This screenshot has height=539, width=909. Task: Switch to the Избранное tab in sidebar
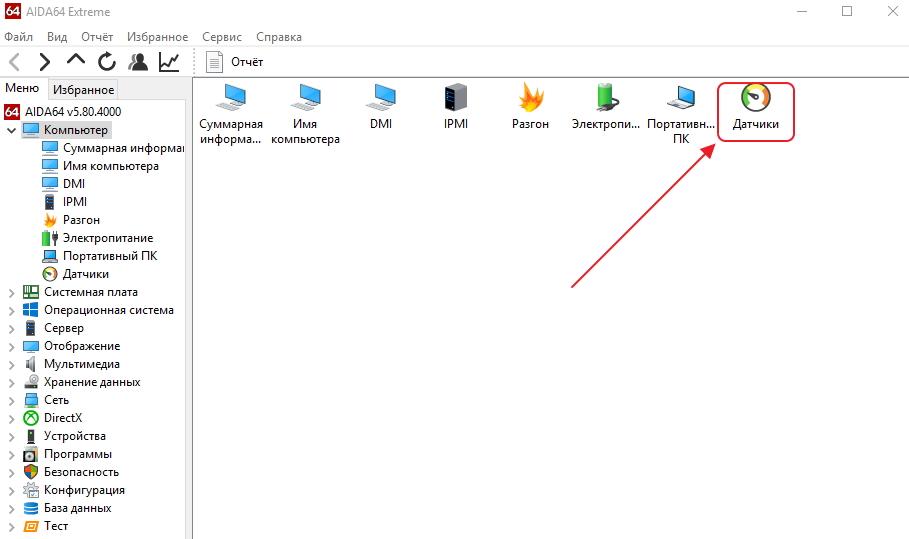(x=83, y=89)
